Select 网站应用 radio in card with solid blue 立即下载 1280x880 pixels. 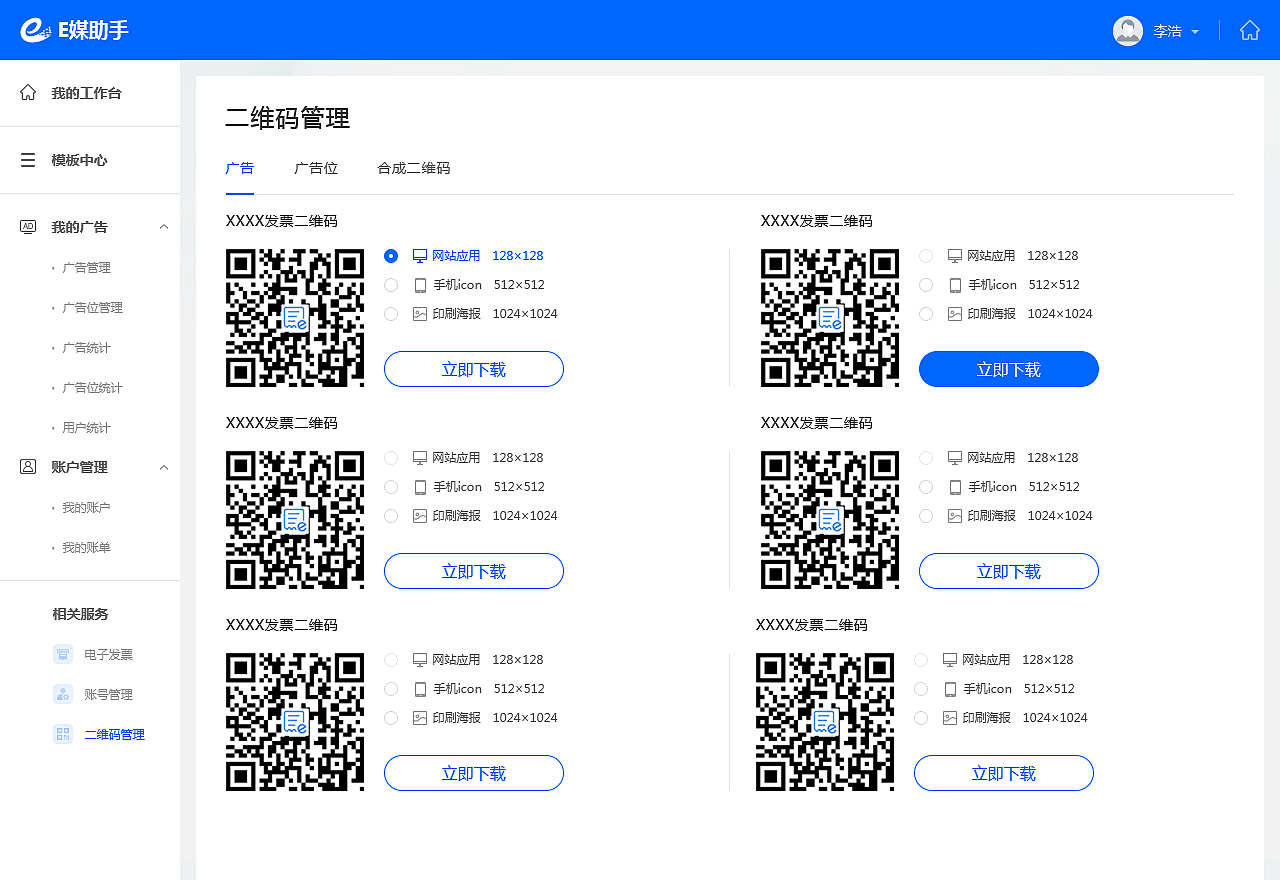pyautogui.click(x=926, y=256)
